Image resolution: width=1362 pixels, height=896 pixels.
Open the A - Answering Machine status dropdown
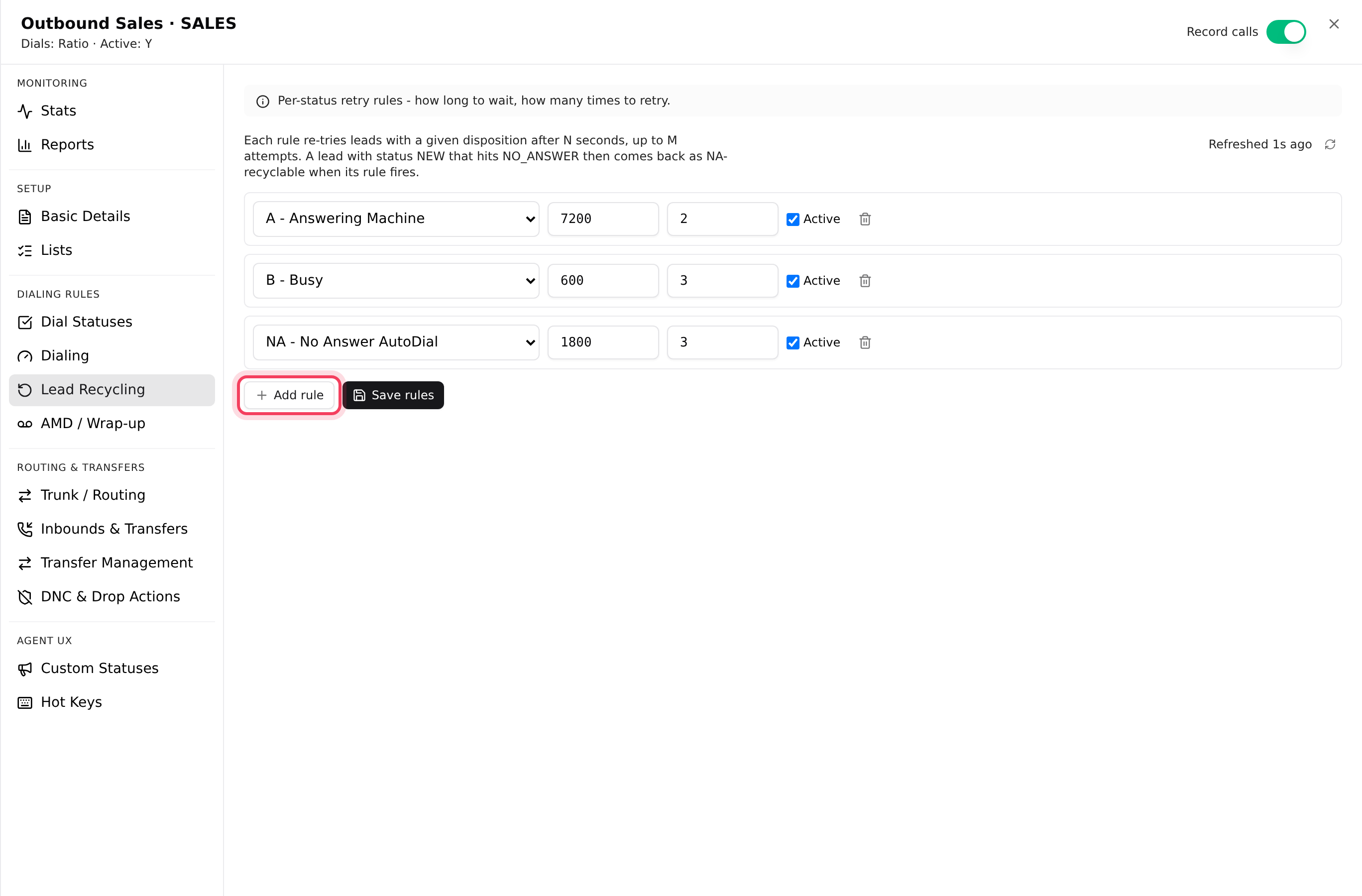point(396,219)
